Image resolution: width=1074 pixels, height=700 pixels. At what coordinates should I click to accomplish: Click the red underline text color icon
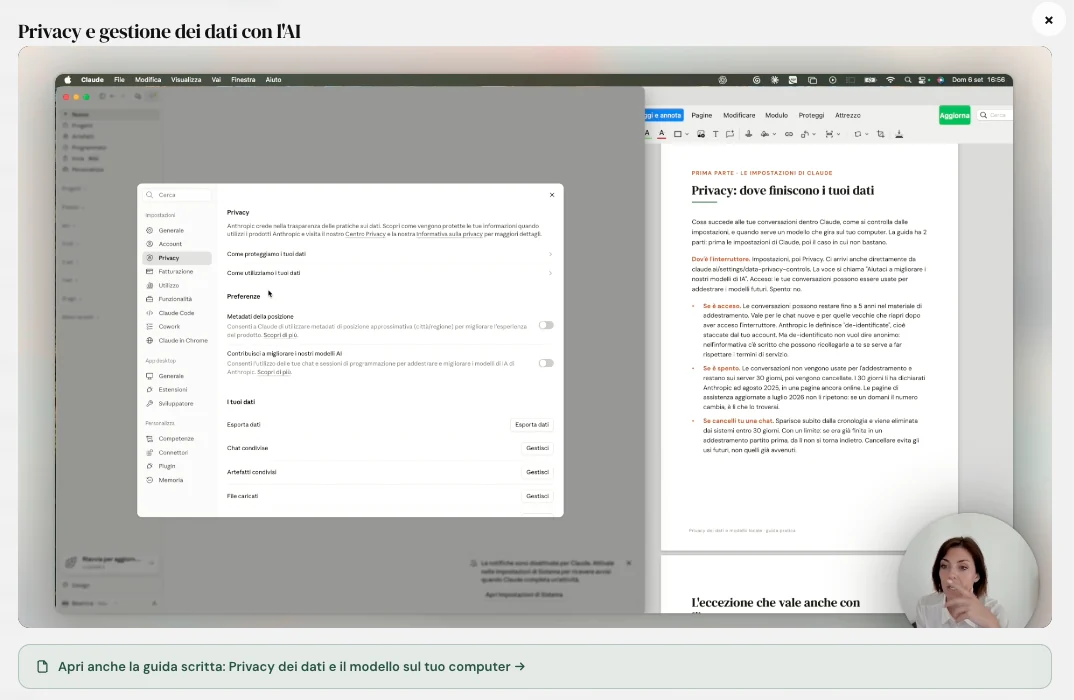[662, 134]
